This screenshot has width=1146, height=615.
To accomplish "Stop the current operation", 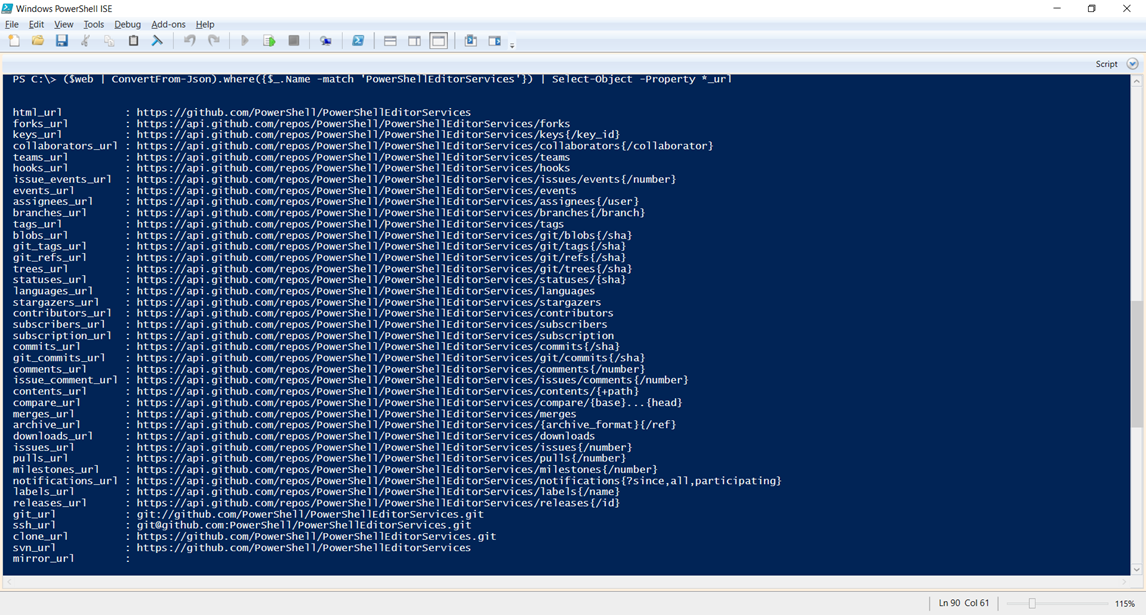I will [293, 40].
